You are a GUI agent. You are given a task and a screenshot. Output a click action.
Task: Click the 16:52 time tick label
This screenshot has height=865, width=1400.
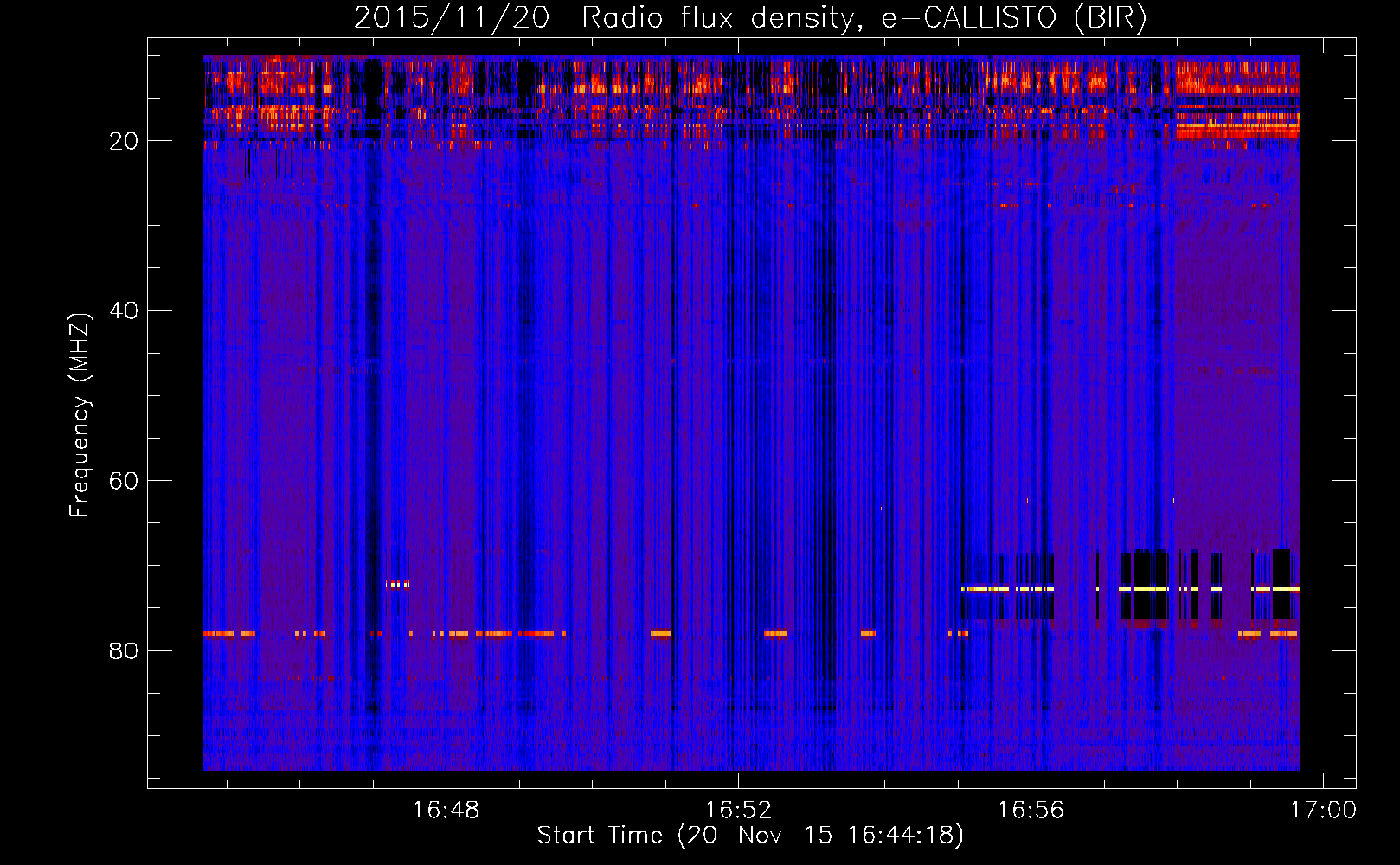(x=739, y=811)
